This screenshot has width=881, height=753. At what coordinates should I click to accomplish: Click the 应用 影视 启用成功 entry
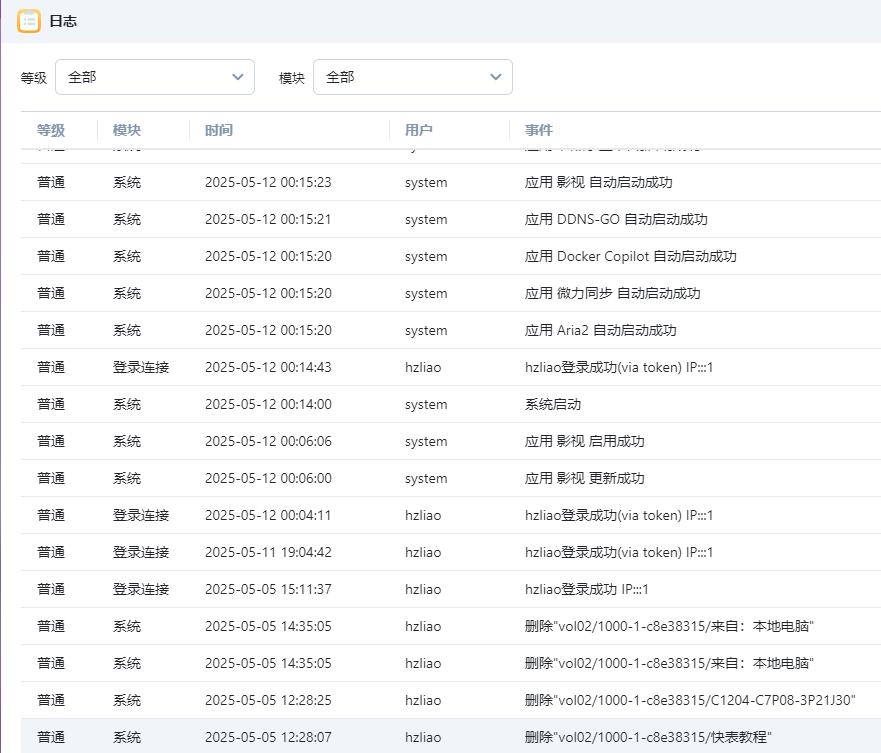[x=584, y=442]
